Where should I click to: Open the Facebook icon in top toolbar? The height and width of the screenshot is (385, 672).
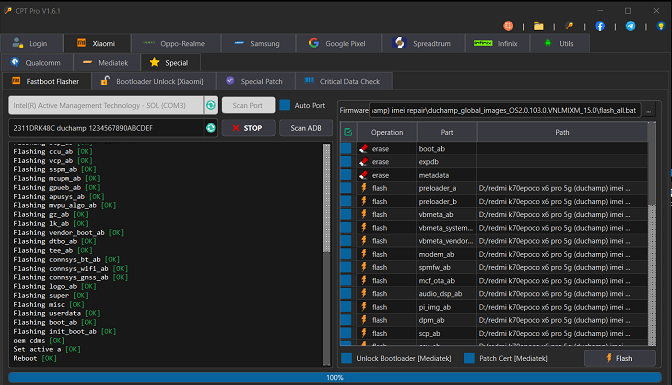tap(600, 26)
